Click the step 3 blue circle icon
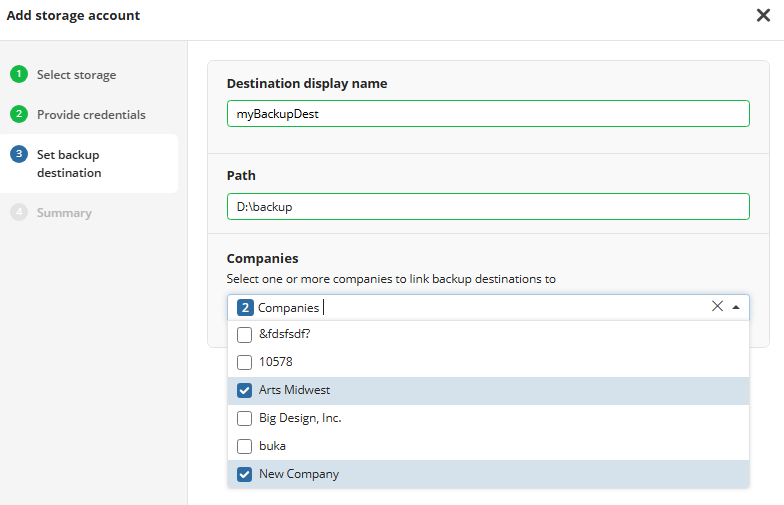The height and width of the screenshot is (505, 784). click(x=19, y=154)
